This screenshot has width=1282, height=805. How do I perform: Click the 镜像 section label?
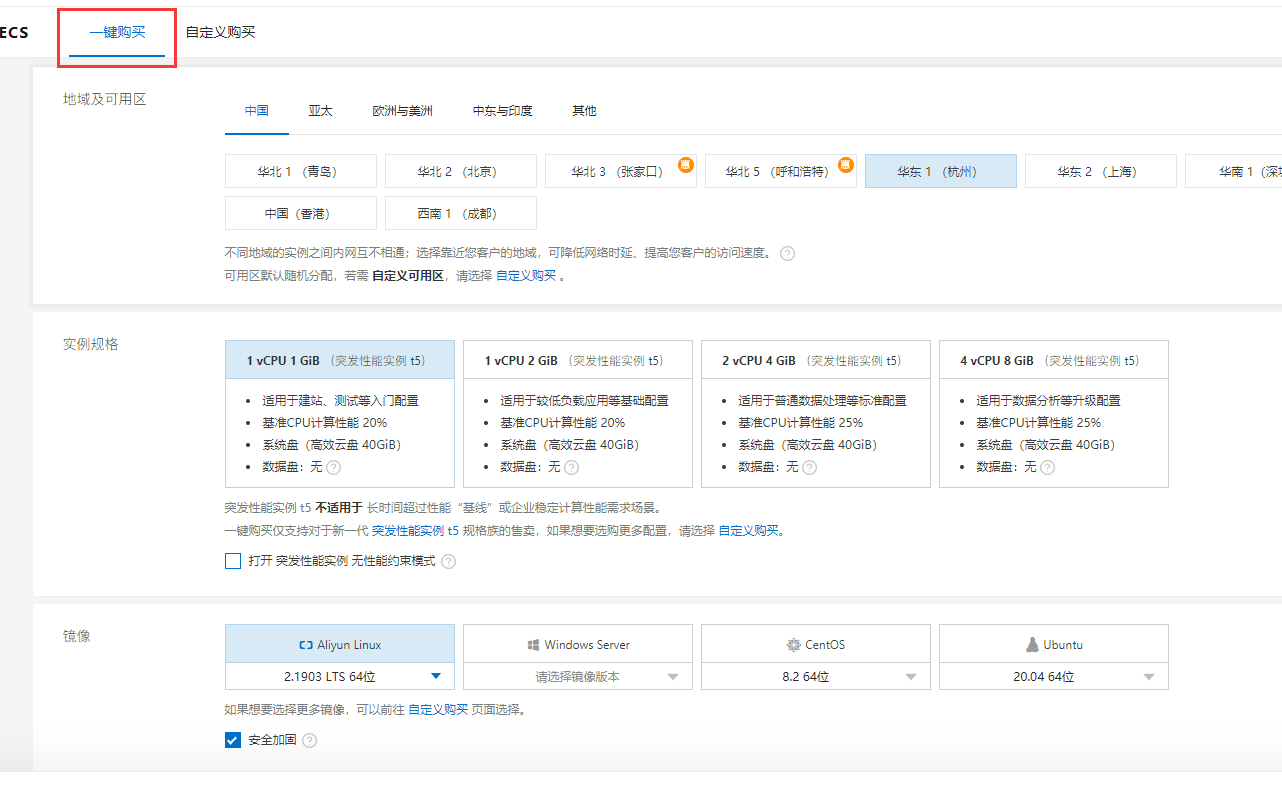[x=77, y=636]
